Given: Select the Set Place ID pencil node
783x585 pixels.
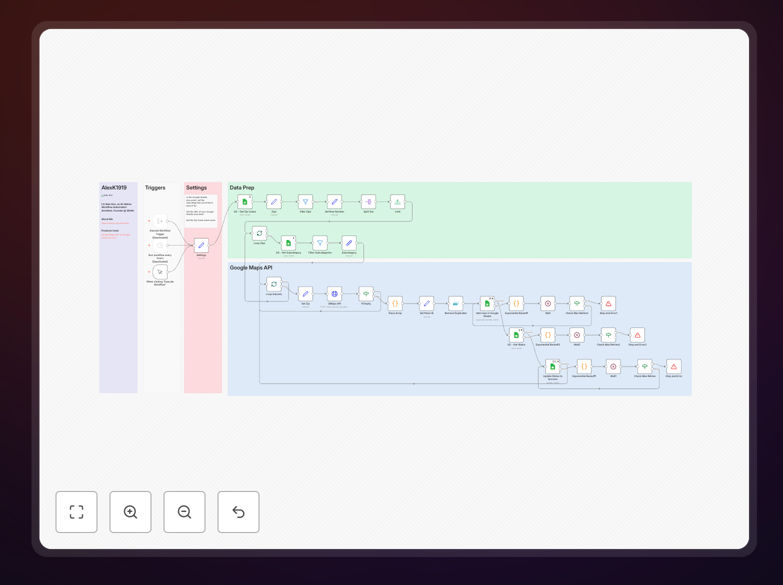Looking at the screenshot, I should 426,303.
